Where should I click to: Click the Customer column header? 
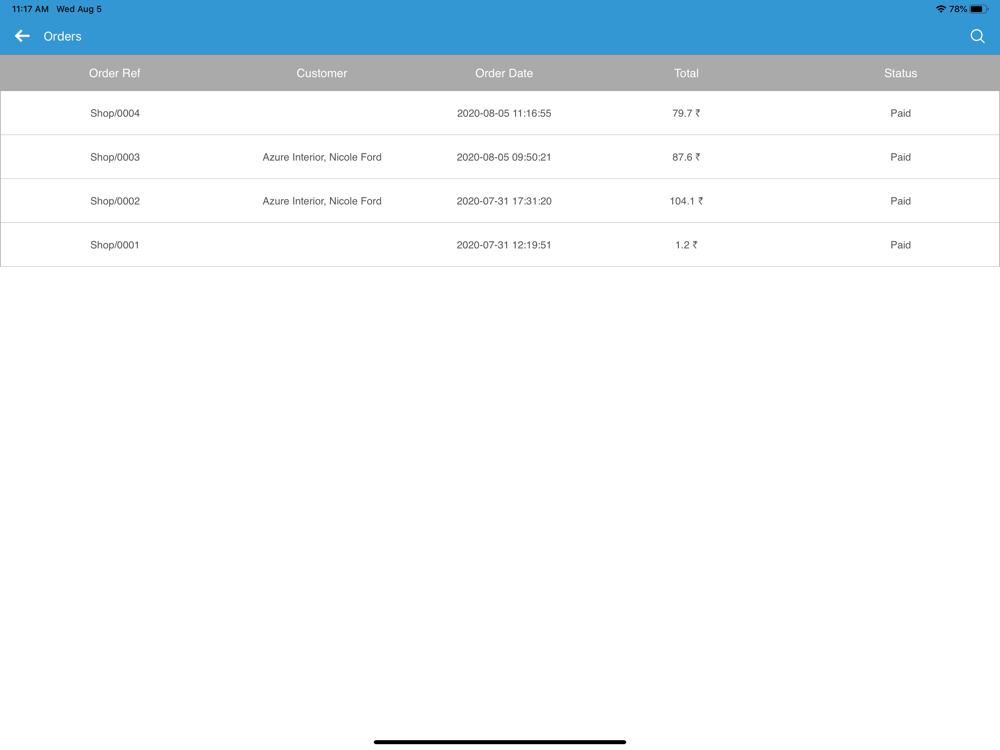[x=322, y=73]
